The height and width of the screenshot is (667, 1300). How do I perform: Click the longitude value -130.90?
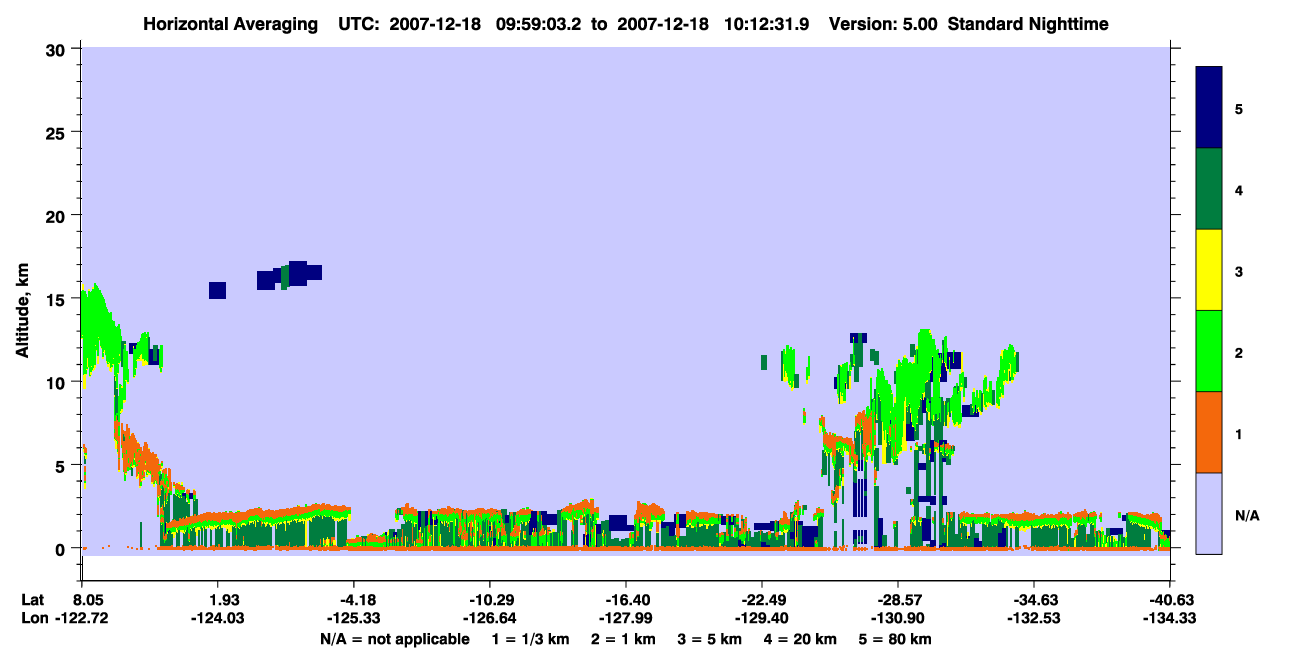pos(898,618)
